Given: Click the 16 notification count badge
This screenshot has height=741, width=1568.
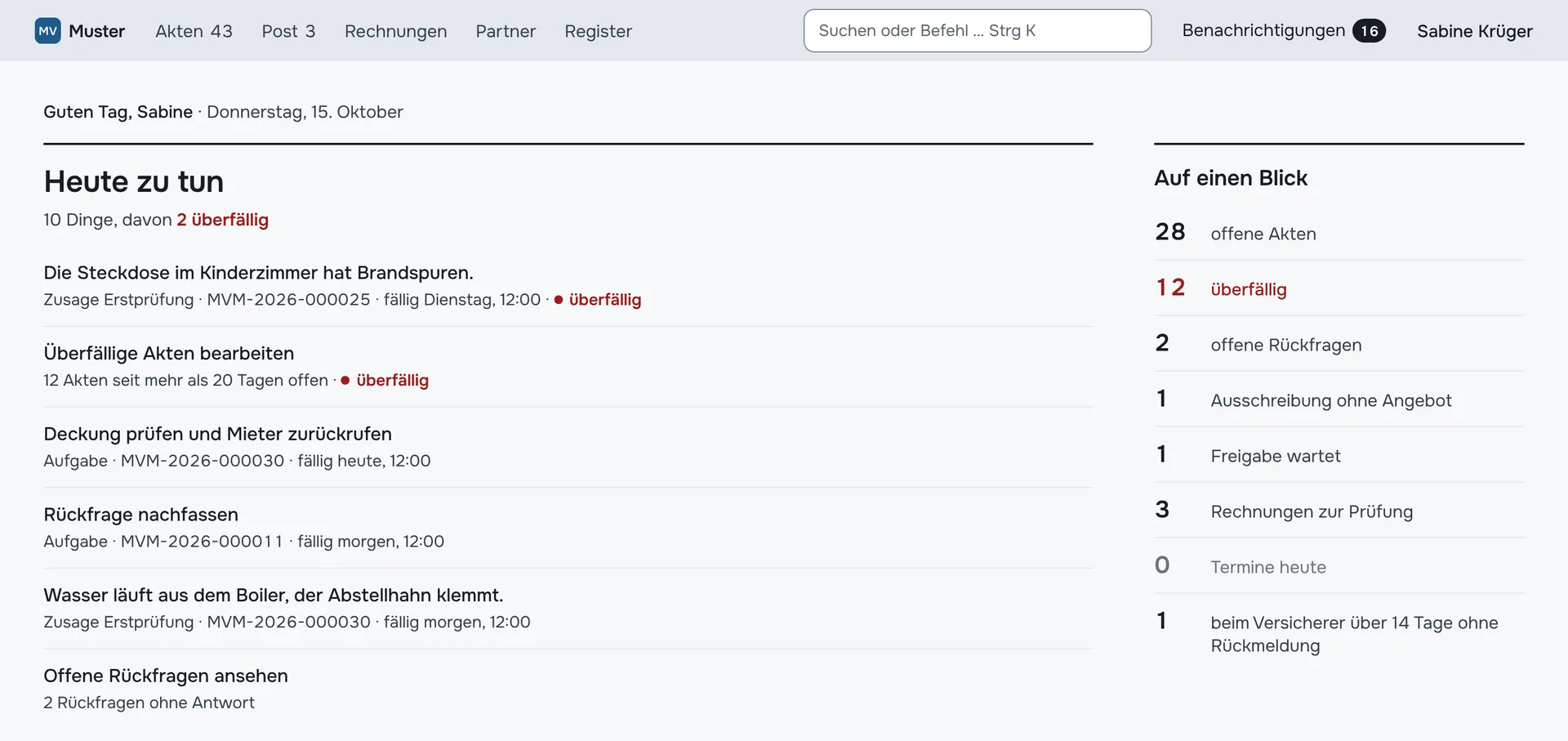Looking at the screenshot, I should [1369, 31].
